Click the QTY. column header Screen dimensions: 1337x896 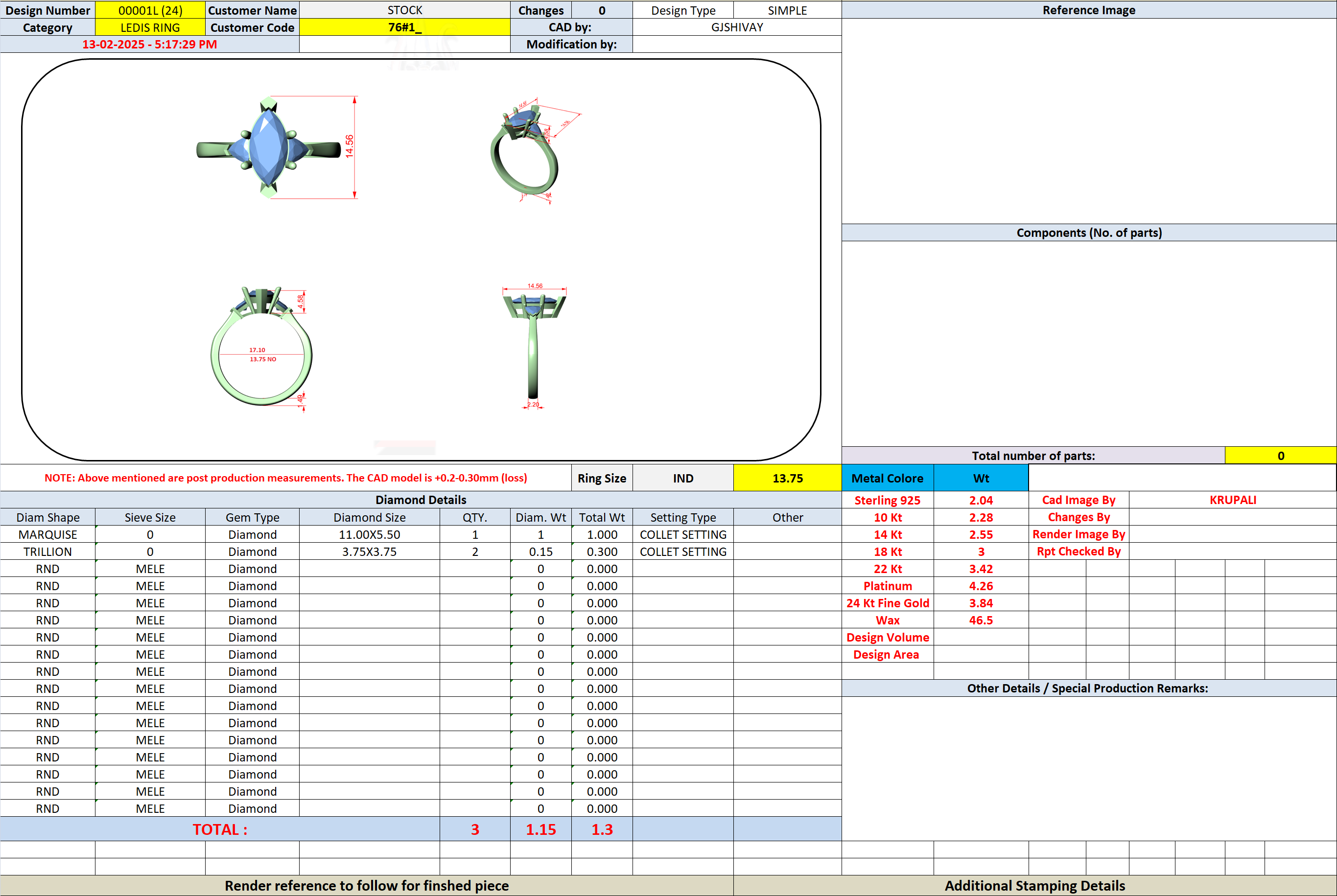point(474,517)
